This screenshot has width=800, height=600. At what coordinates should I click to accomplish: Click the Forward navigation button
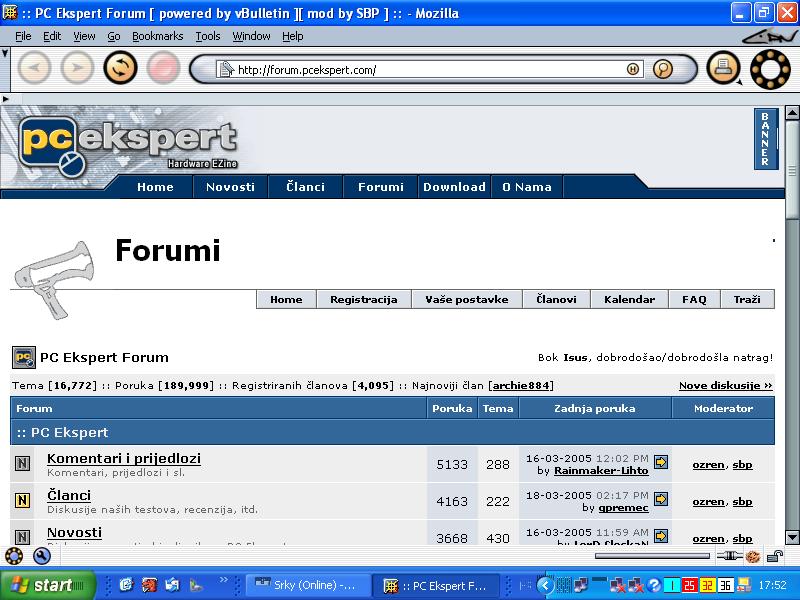[77, 68]
